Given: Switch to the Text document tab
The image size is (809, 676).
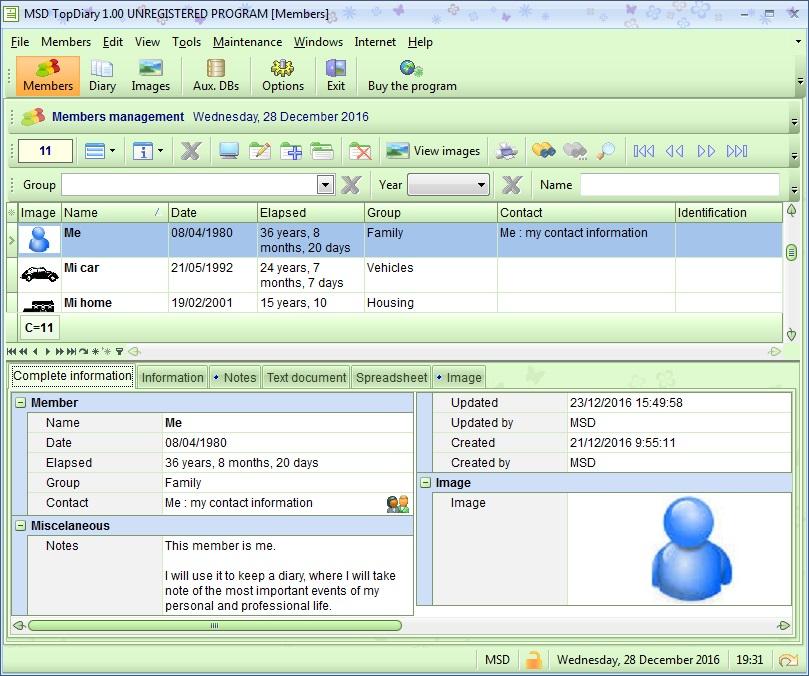Looking at the screenshot, I should pyautogui.click(x=306, y=377).
